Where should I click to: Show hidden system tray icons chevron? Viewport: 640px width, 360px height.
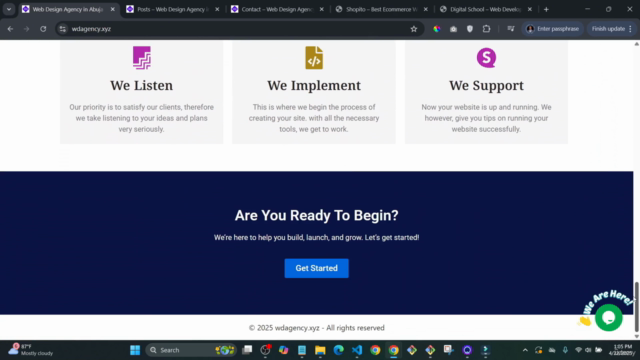coord(525,350)
